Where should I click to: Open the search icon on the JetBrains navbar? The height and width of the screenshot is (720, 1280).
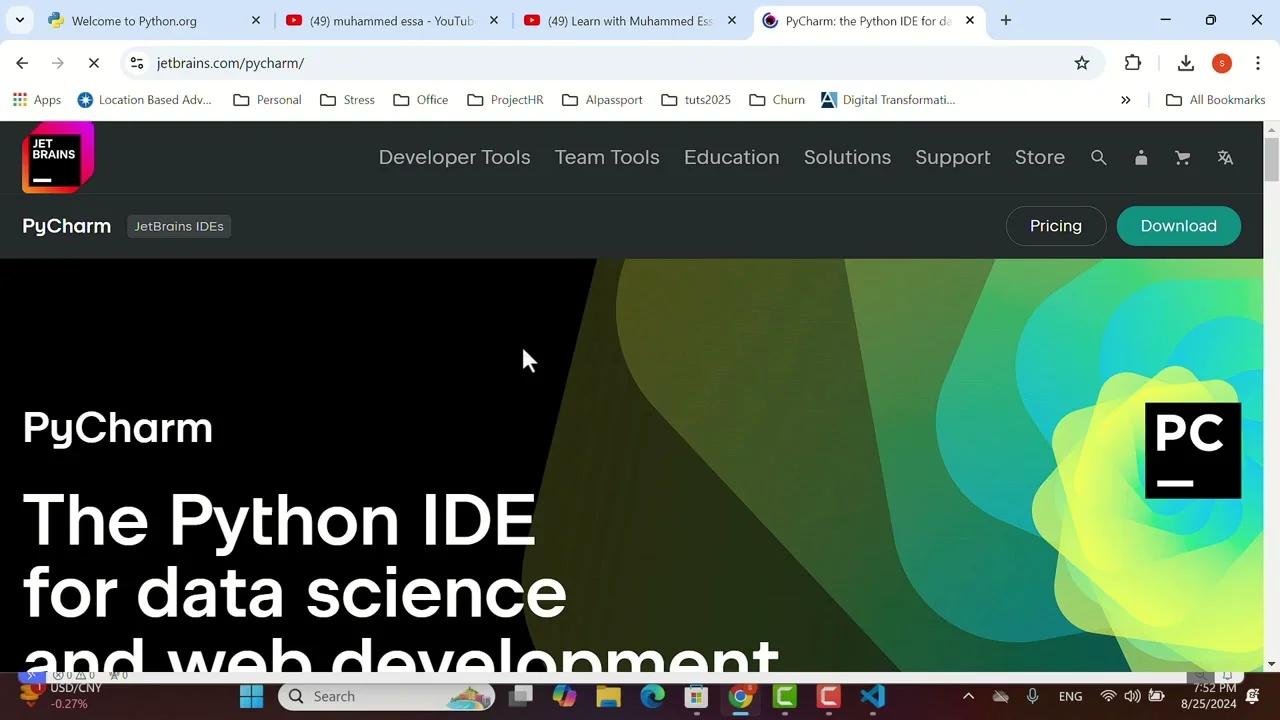click(1098, 157)
